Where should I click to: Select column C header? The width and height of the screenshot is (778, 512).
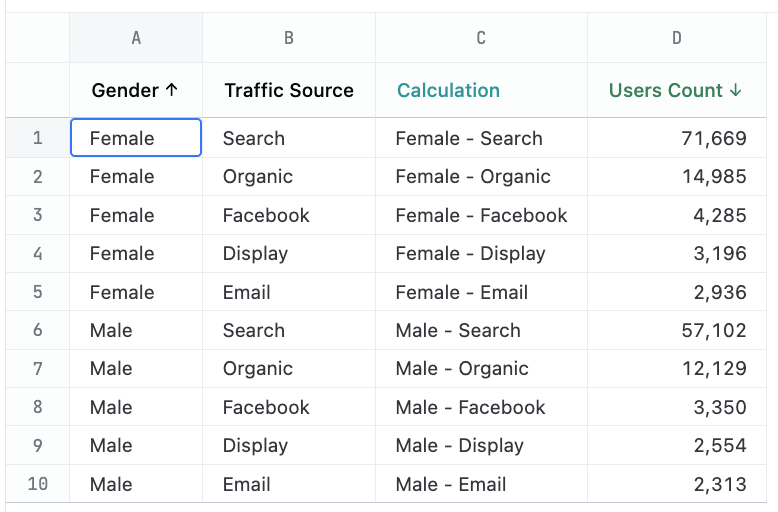click(481, 38)
